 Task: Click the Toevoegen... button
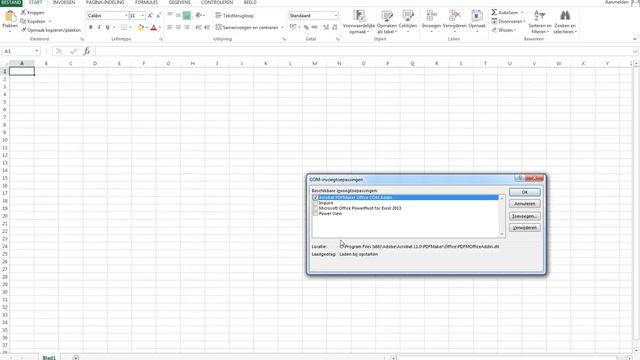(x=524, y=216)
